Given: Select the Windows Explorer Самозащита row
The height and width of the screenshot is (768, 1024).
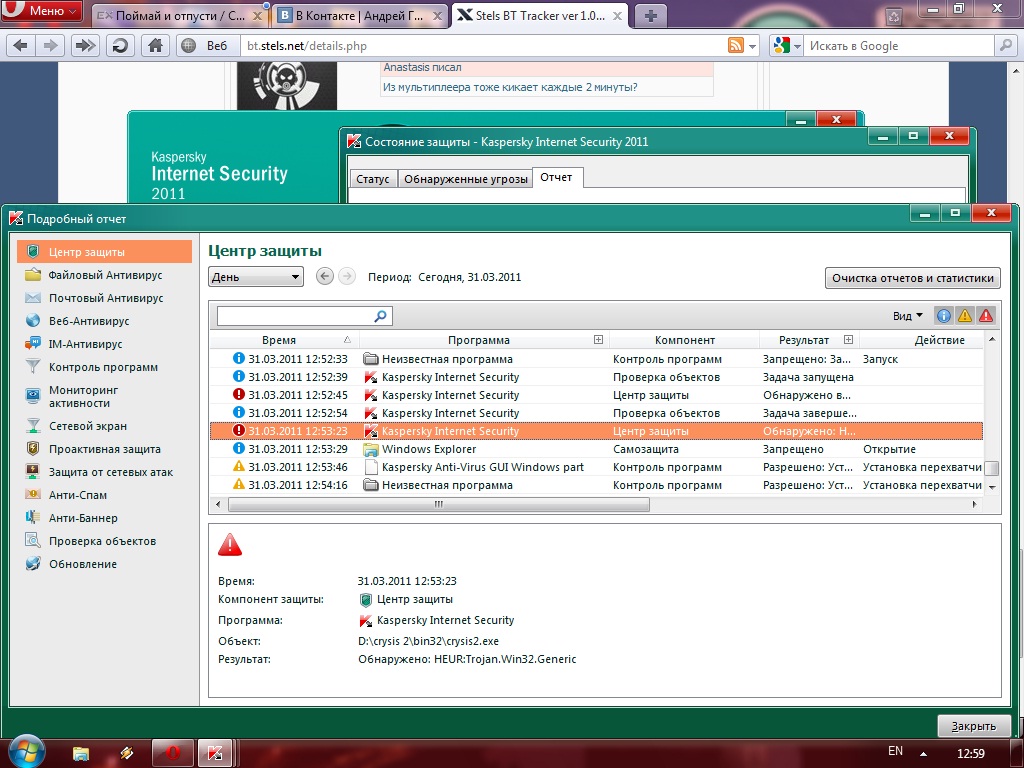Looking at the screenshot, I should click(x=596, y=449).
